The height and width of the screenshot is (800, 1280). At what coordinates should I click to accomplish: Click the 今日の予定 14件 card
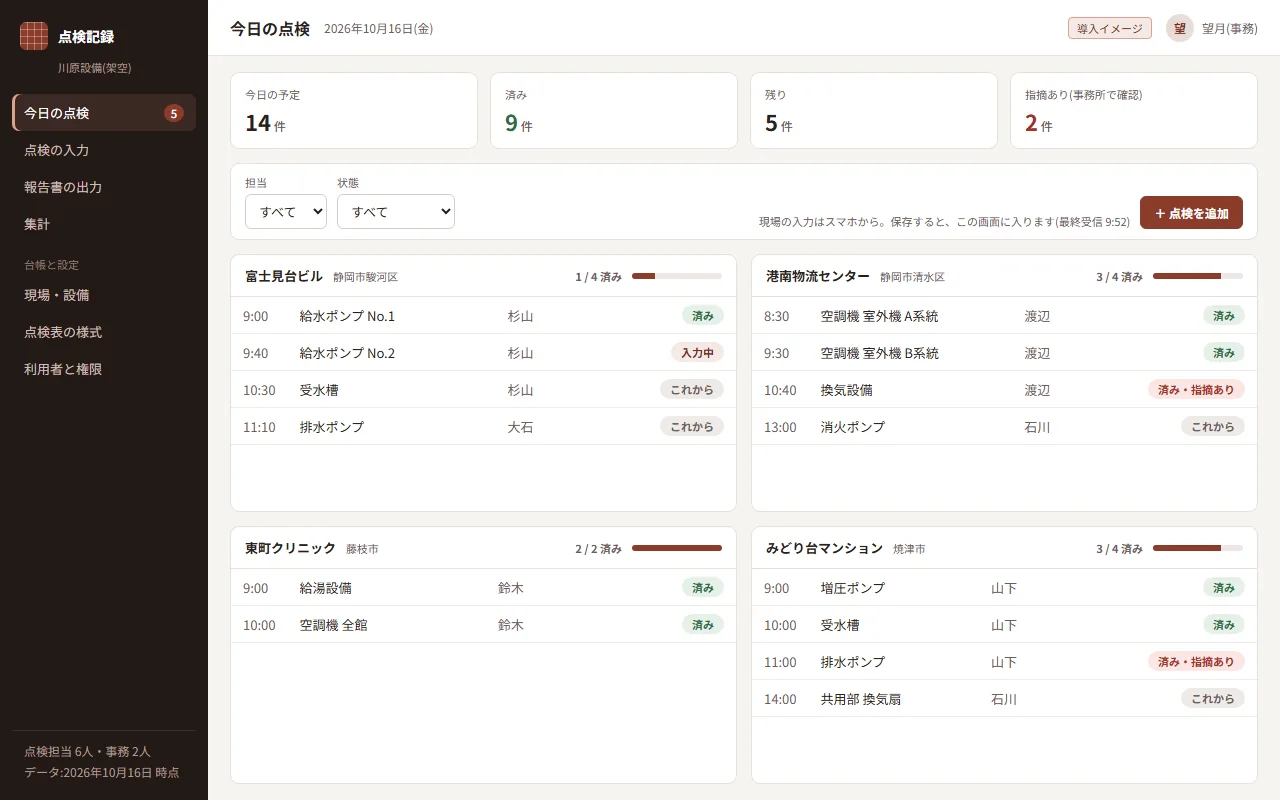tap(354, 111)
